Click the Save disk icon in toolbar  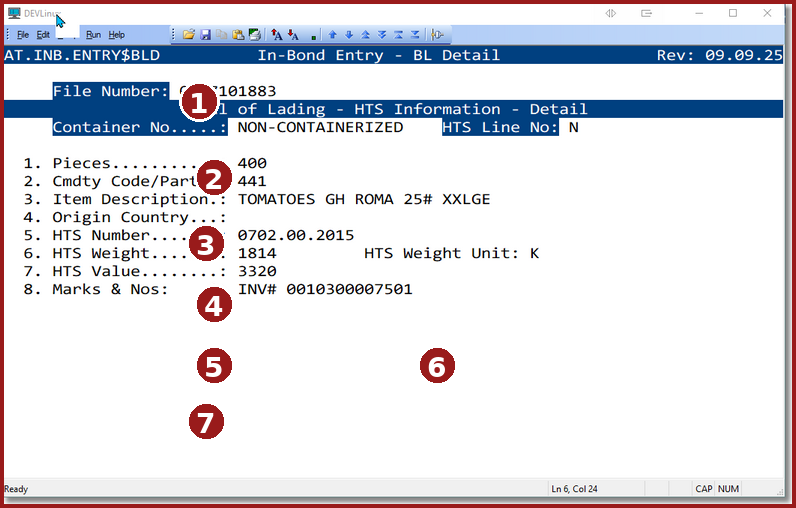[205, 35]
